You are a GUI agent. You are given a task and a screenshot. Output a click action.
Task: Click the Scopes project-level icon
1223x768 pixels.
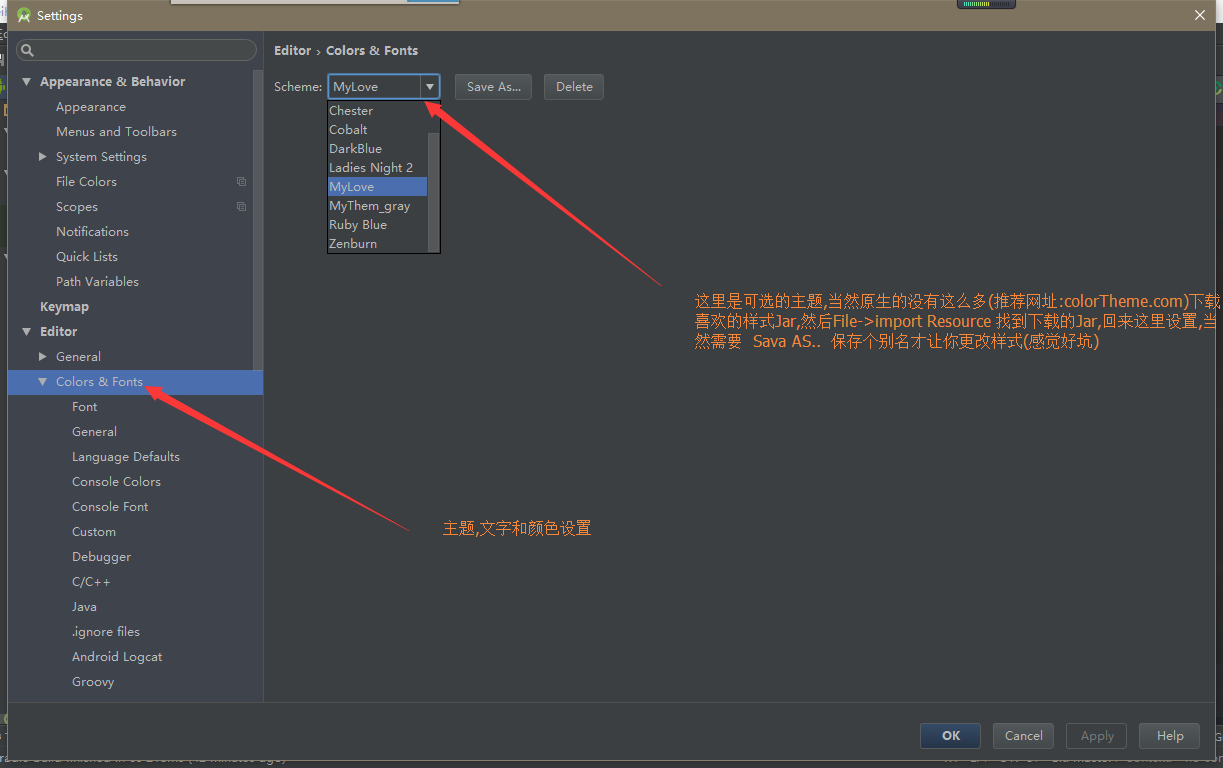click(241, 207)
